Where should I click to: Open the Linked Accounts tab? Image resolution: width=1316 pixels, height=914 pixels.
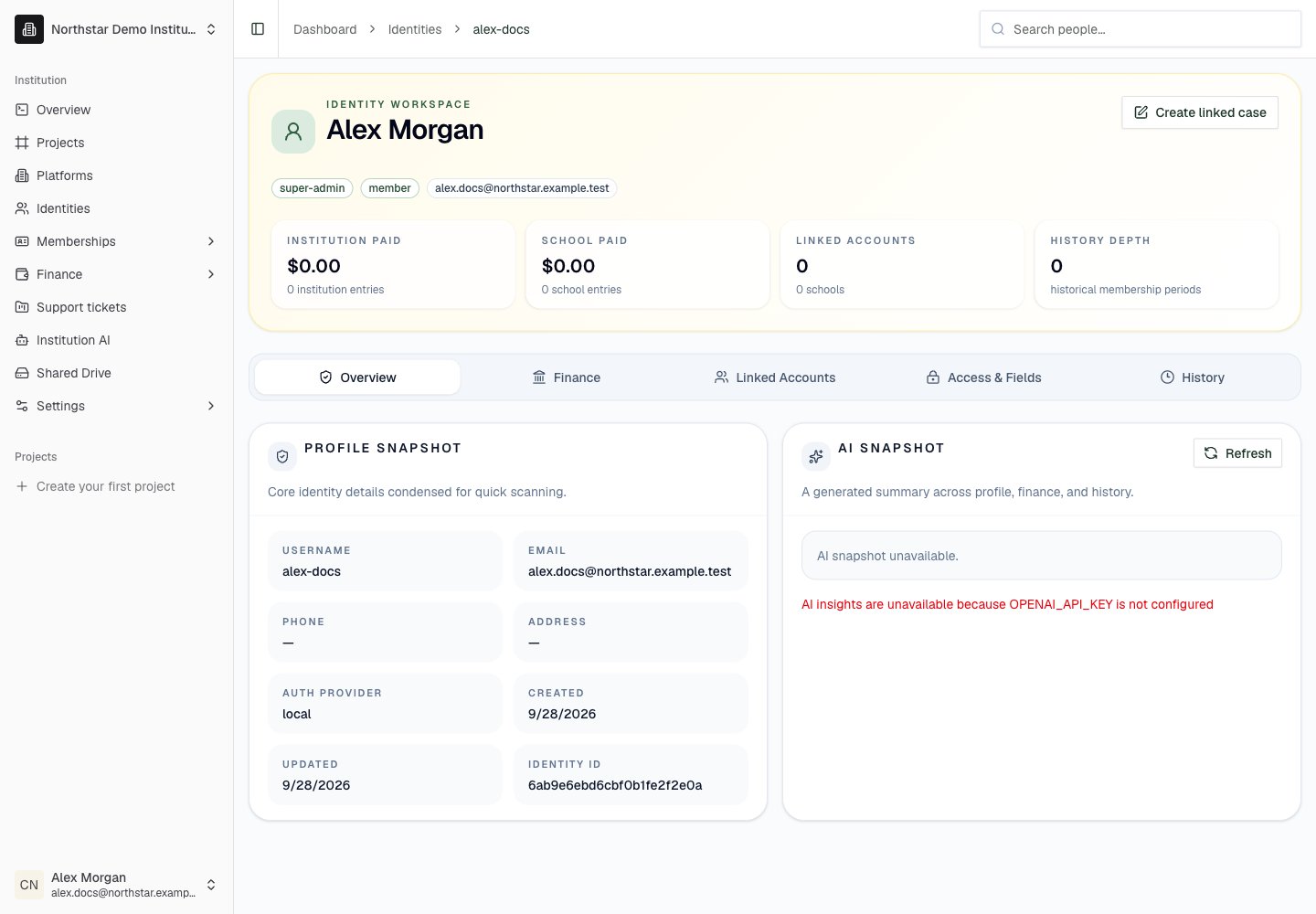point(775,377)
